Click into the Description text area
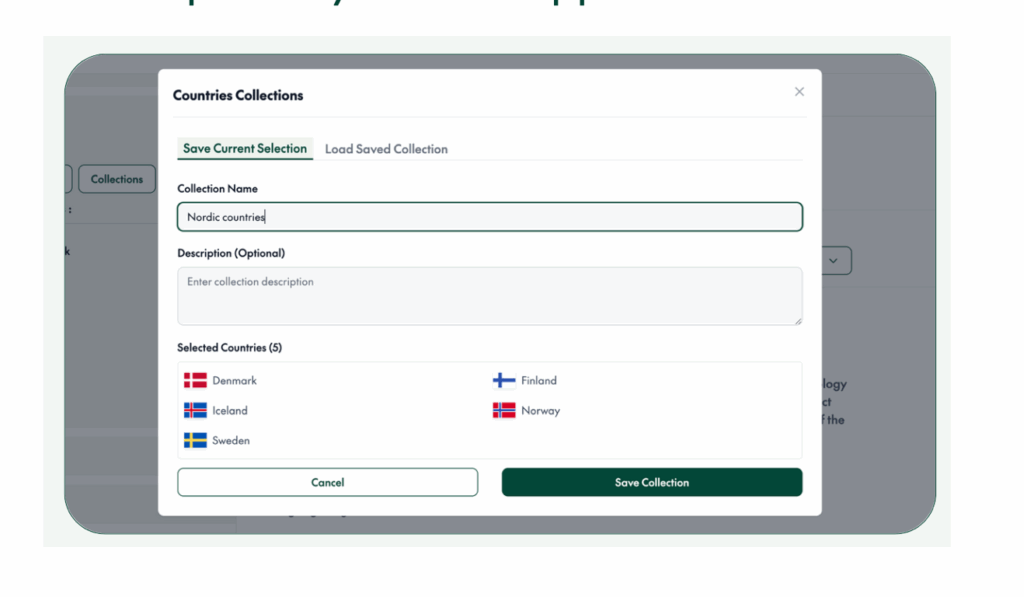The image size is (1024, 597). 490,295
